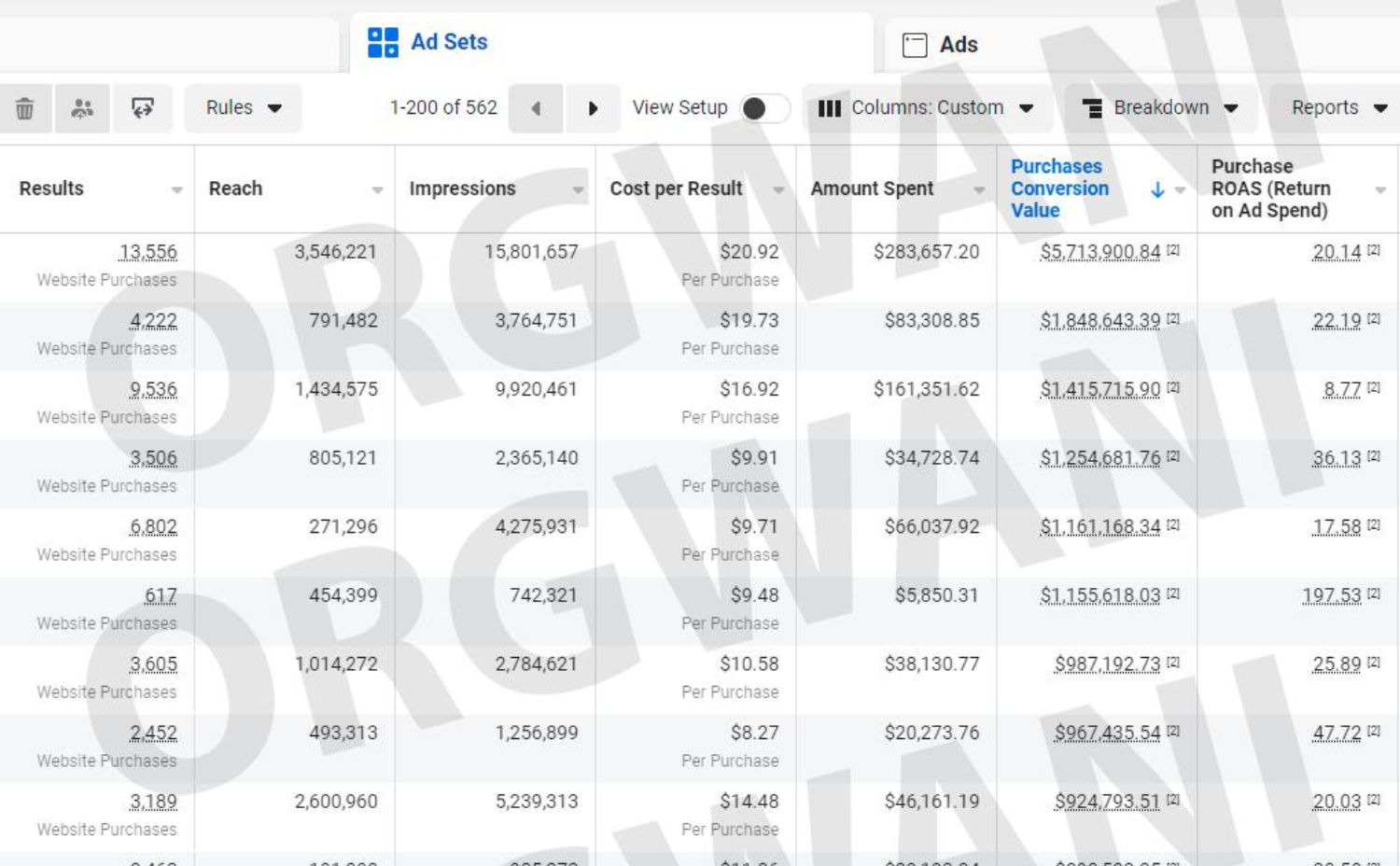This screenshot has height=866, width=1400.
Task: Sort by the Reach column header
Action: pos(235,189)
